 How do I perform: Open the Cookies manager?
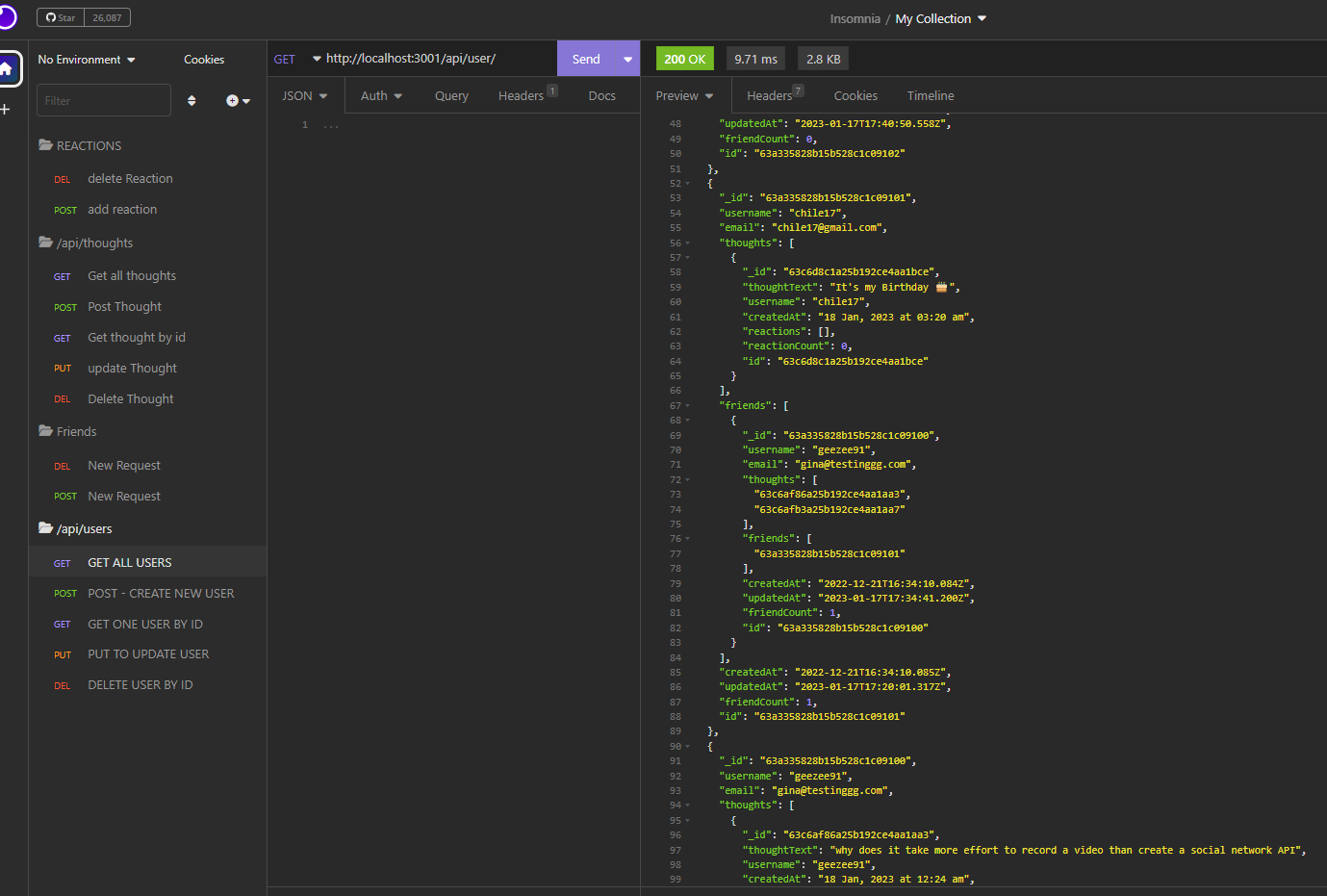[x=204, y=60]
